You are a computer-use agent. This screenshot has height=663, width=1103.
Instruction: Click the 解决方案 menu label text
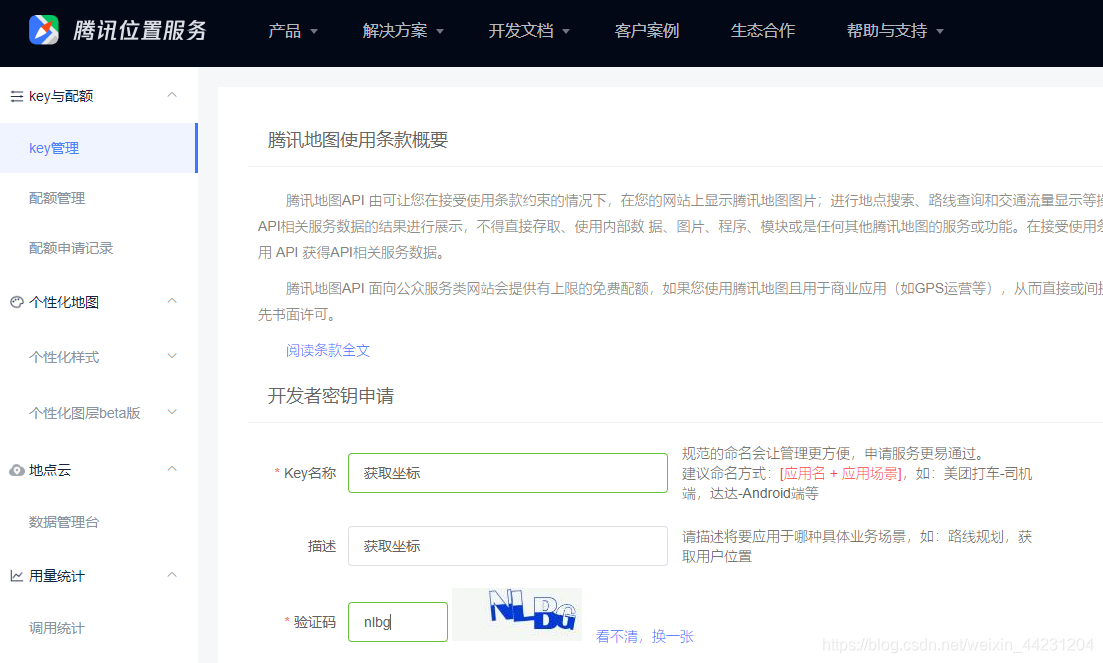395,31
